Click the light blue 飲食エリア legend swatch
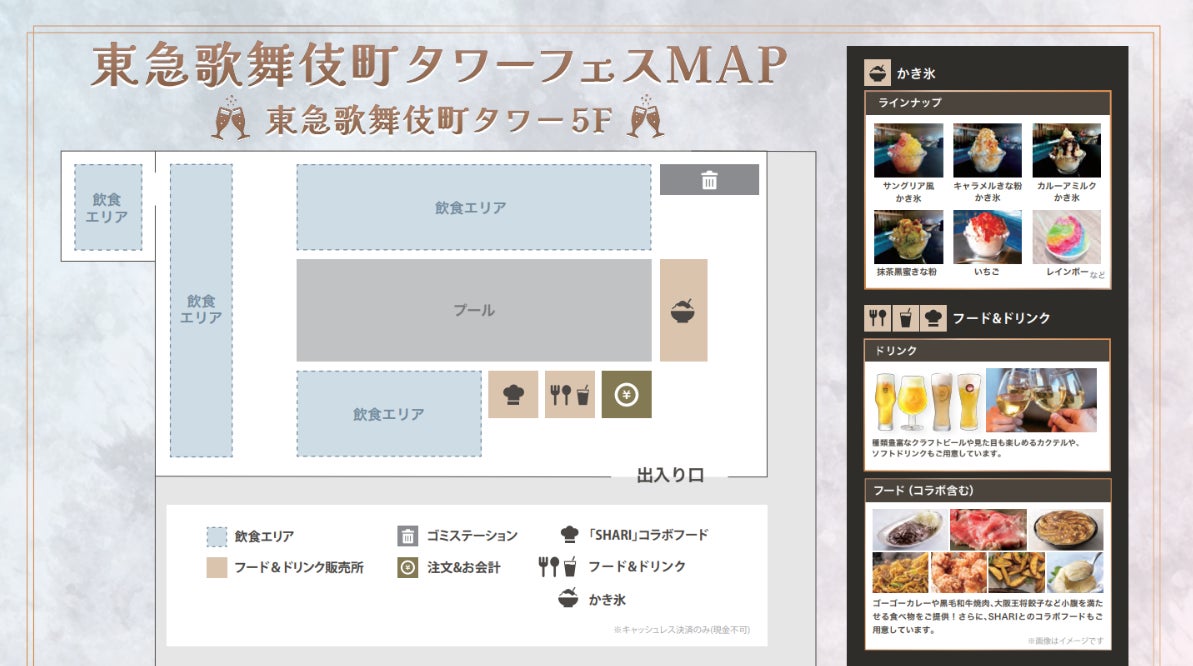The image size is (1193, 666). 217,537
